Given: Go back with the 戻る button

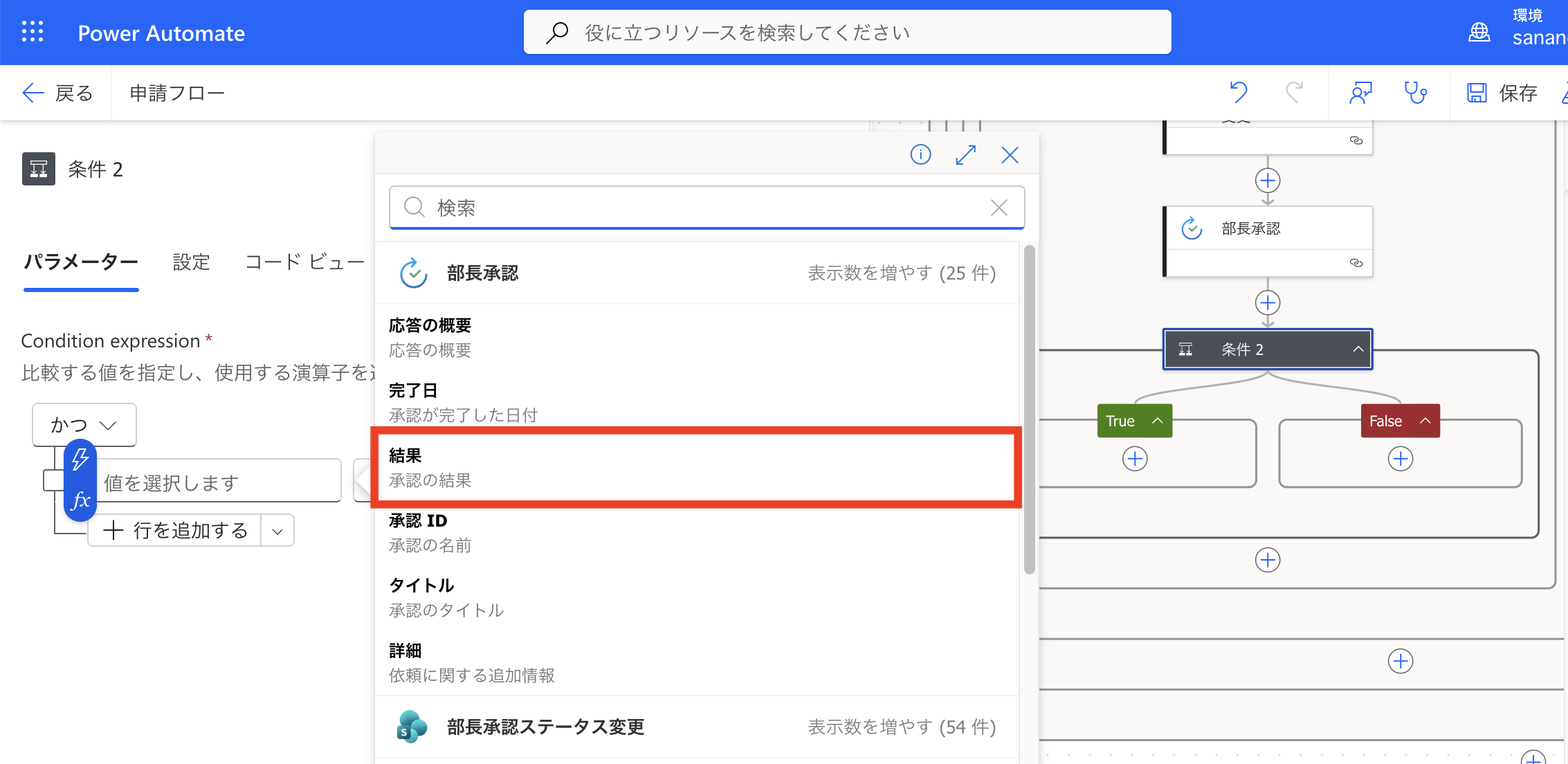Looking at the screenshot, I should point(57,93).
